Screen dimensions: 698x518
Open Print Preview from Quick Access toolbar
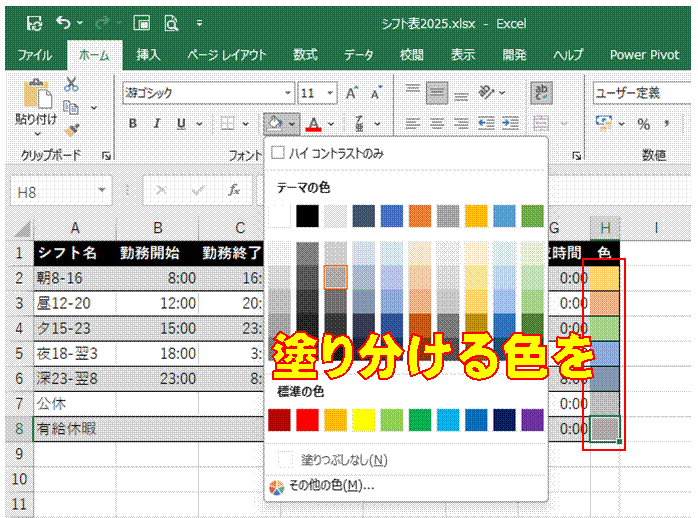(x=171, y=23)
